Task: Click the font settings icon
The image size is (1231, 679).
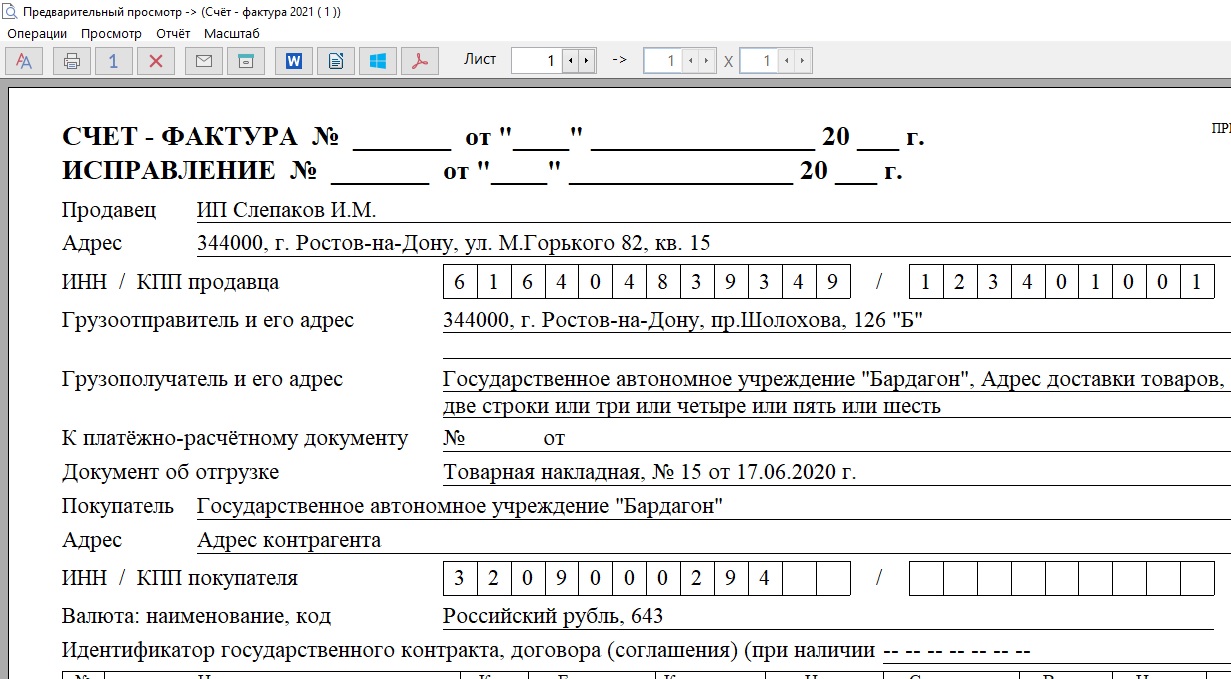Action: click(x=24, y=61)
